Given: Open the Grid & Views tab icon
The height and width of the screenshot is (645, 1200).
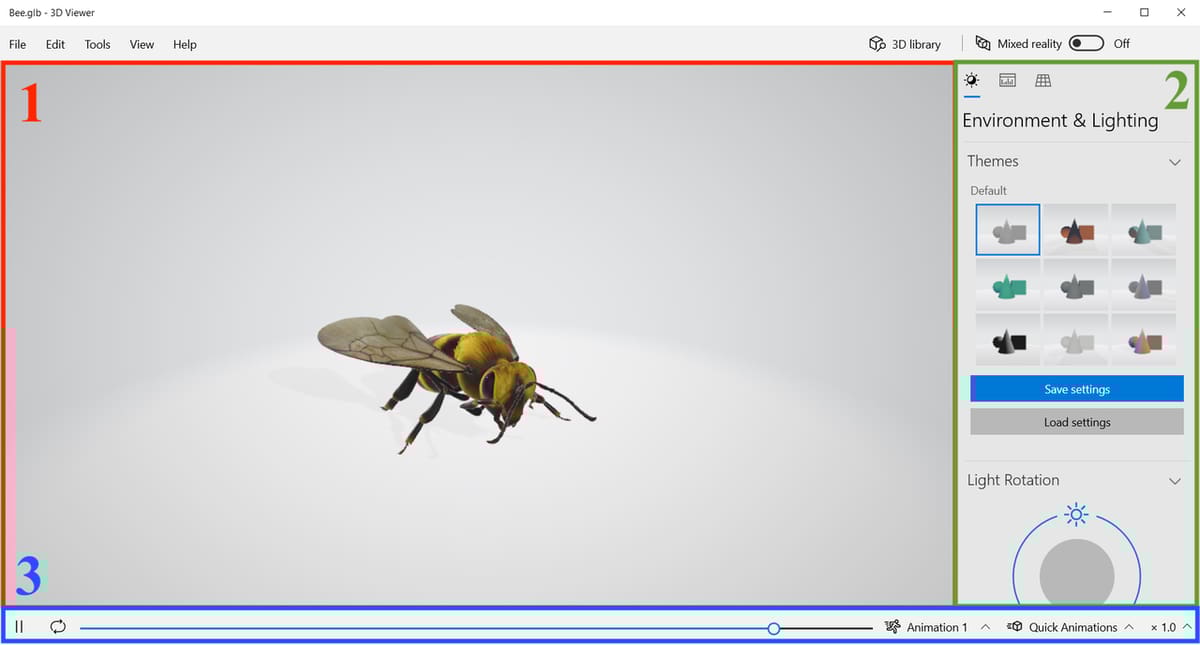Looking at the screenshot, I should tap(1043, 80).
